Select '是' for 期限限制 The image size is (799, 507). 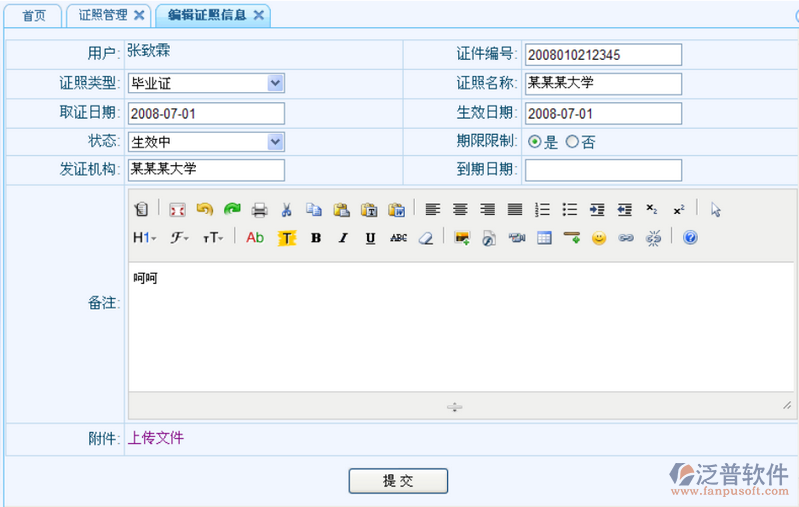click(535, 142)
